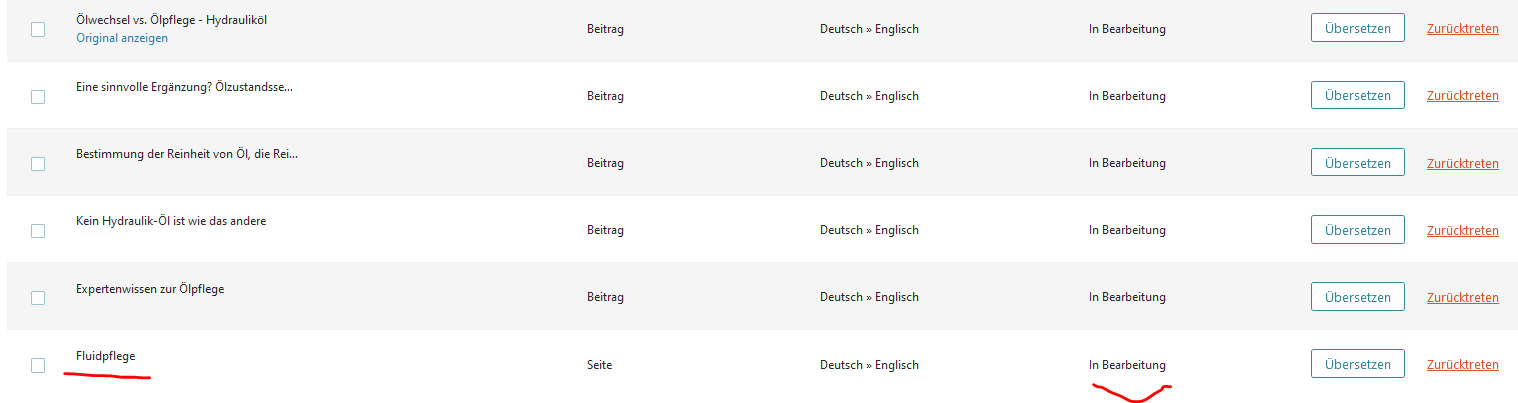Click the Fluidpflege job title

click(105, 356)
